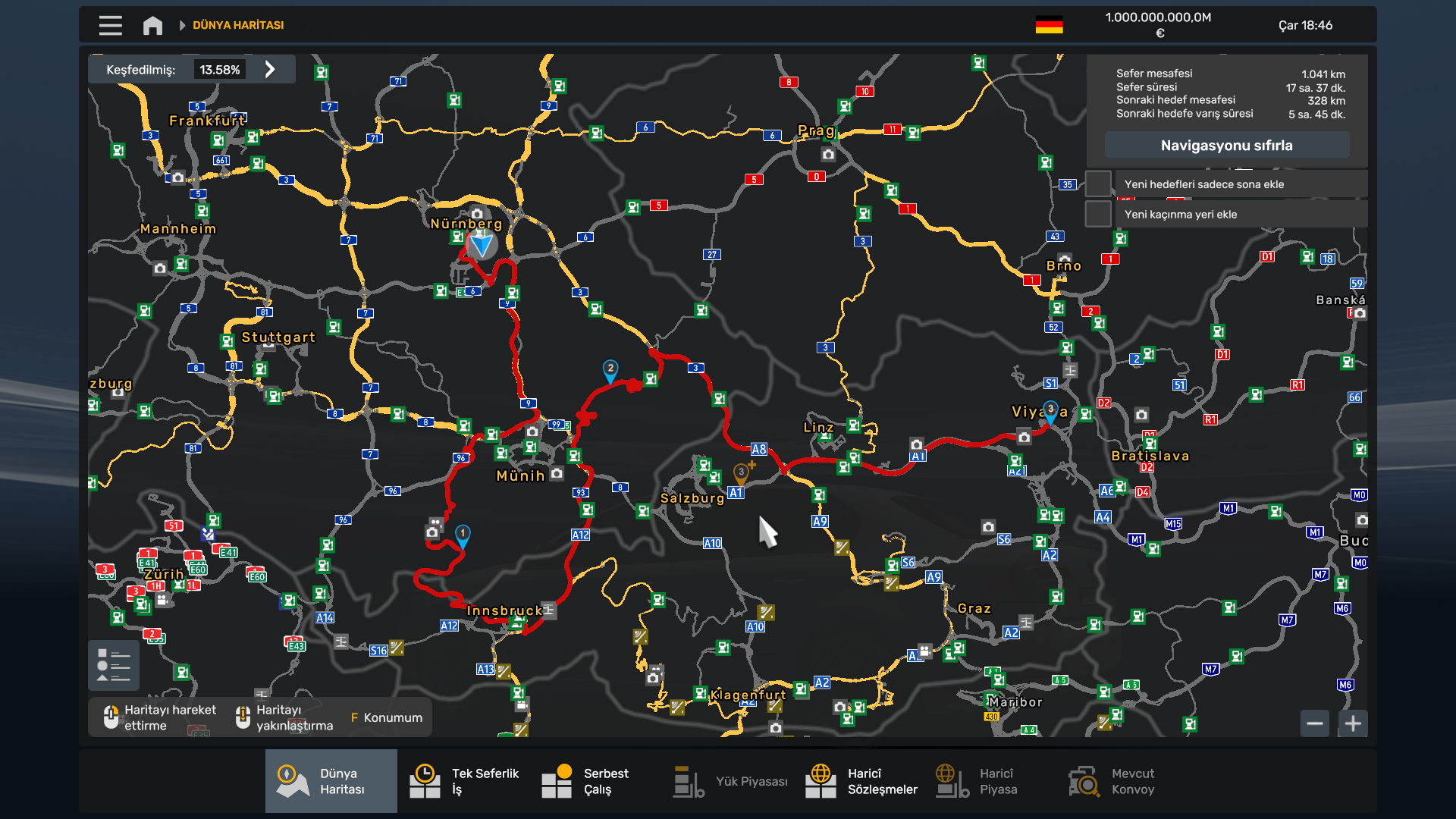The image size is (1456, 819).
Task: Click the photo viewpoint icon near Prag
Action: tap(828, 155)
